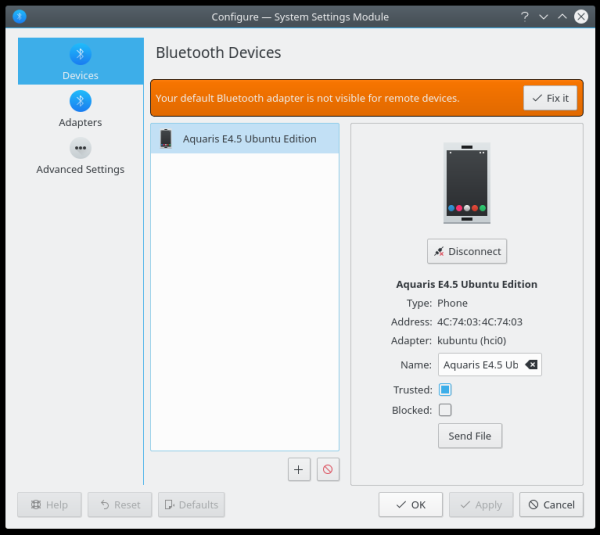
Task: Add a new device with plus button
Action: pos(299,469)
